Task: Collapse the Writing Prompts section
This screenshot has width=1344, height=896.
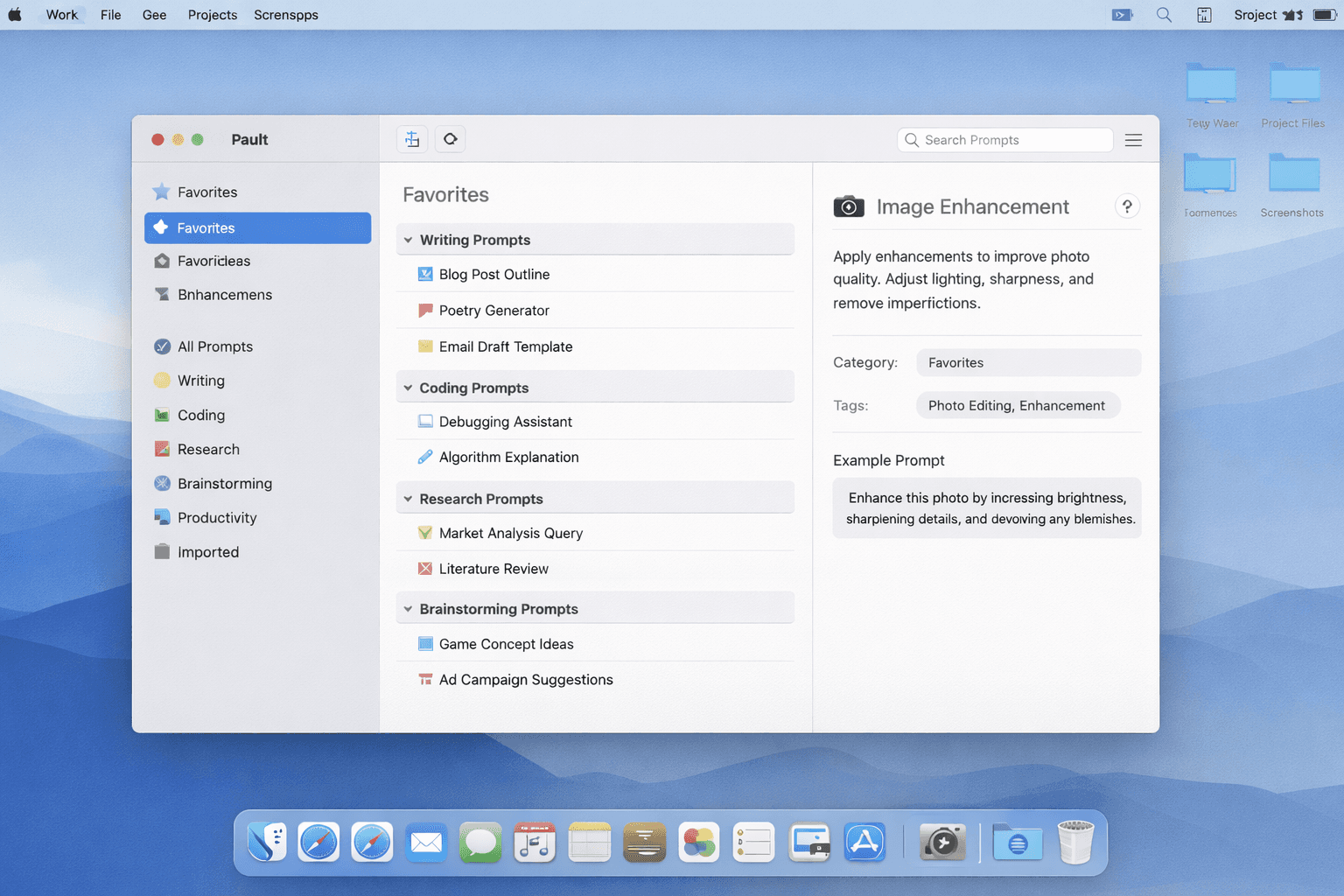Action: coord(408,240)
